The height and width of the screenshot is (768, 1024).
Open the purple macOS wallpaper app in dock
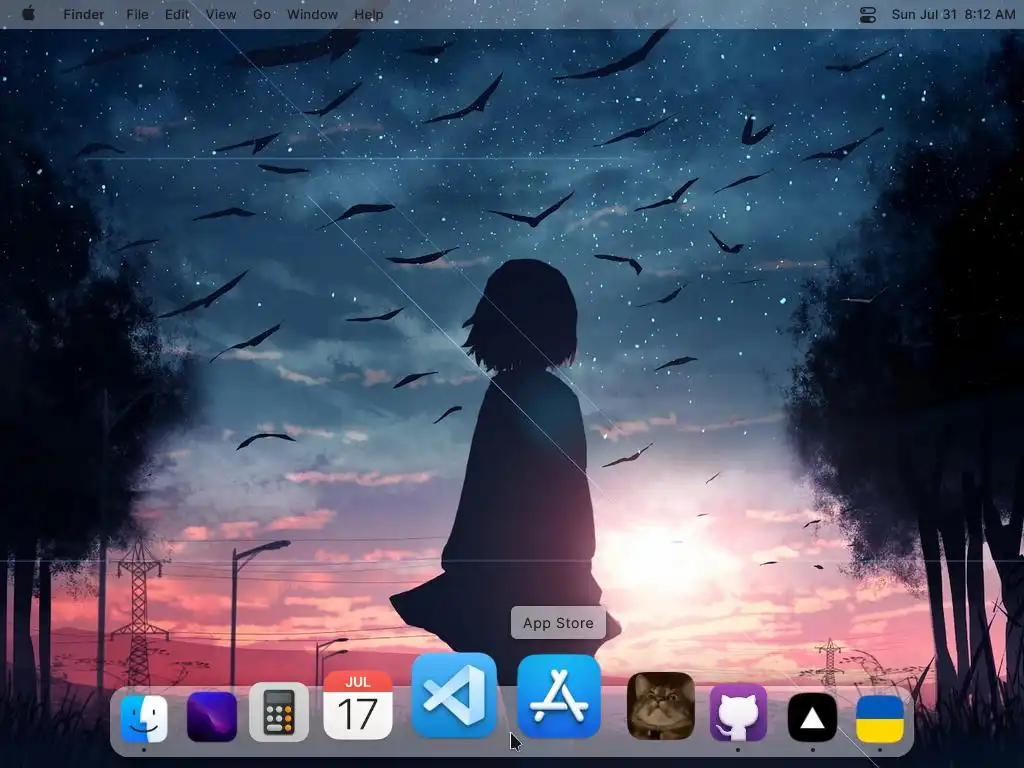pos(212,717)
